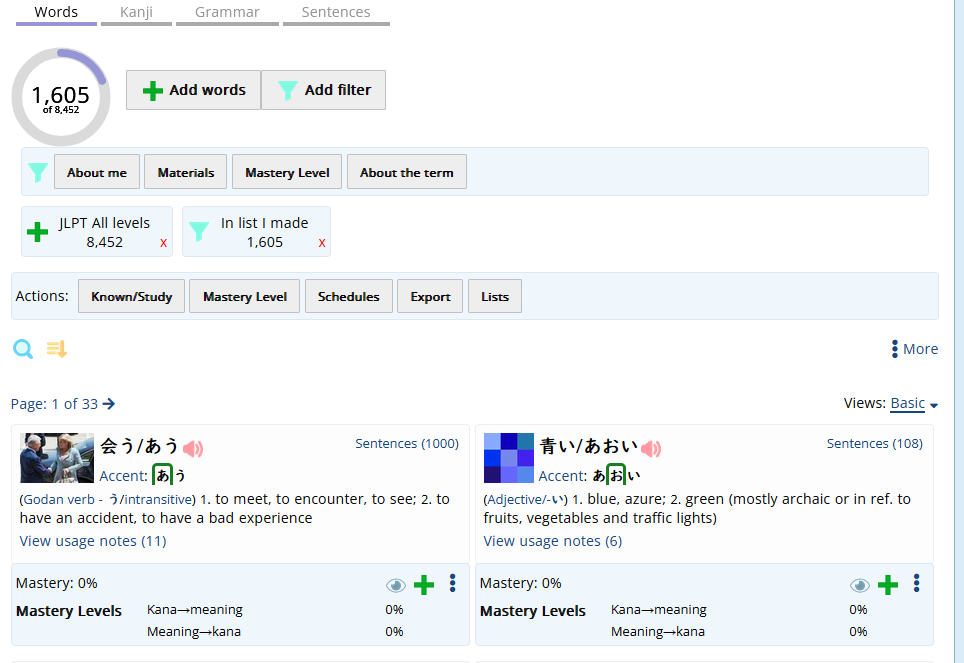The image size is (964, 663).
Task: Click the Accent link under 会う
Action: 123,476
